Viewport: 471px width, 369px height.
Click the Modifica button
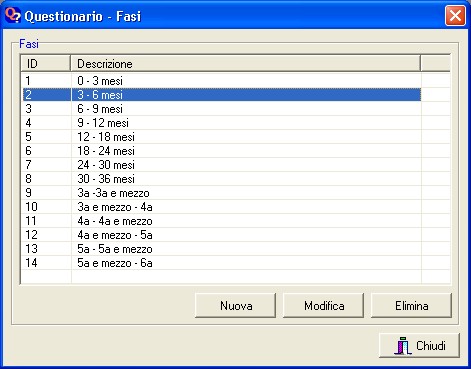pyautogui.click(x=324, y=305)
